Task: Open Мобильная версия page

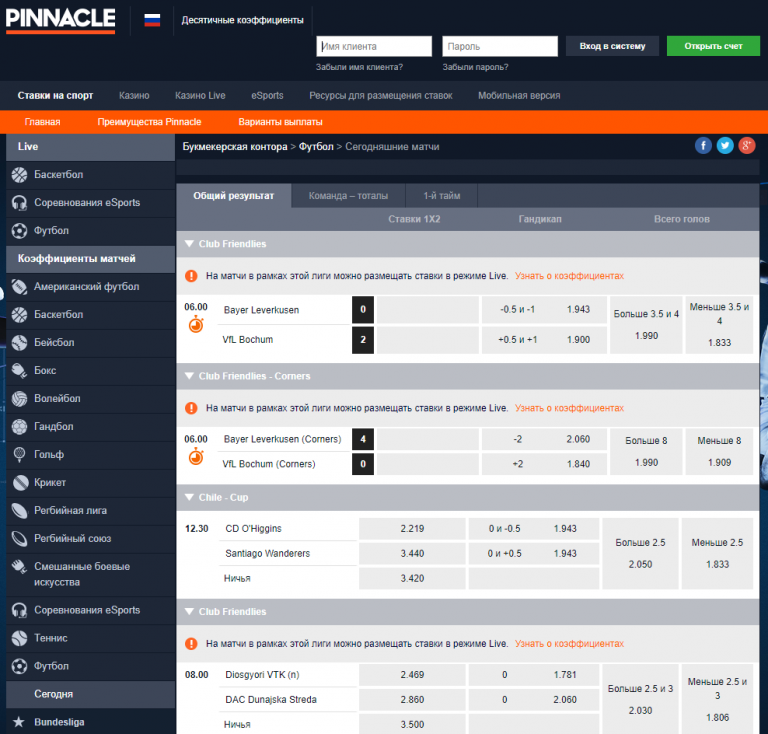Action: [519, 95]
